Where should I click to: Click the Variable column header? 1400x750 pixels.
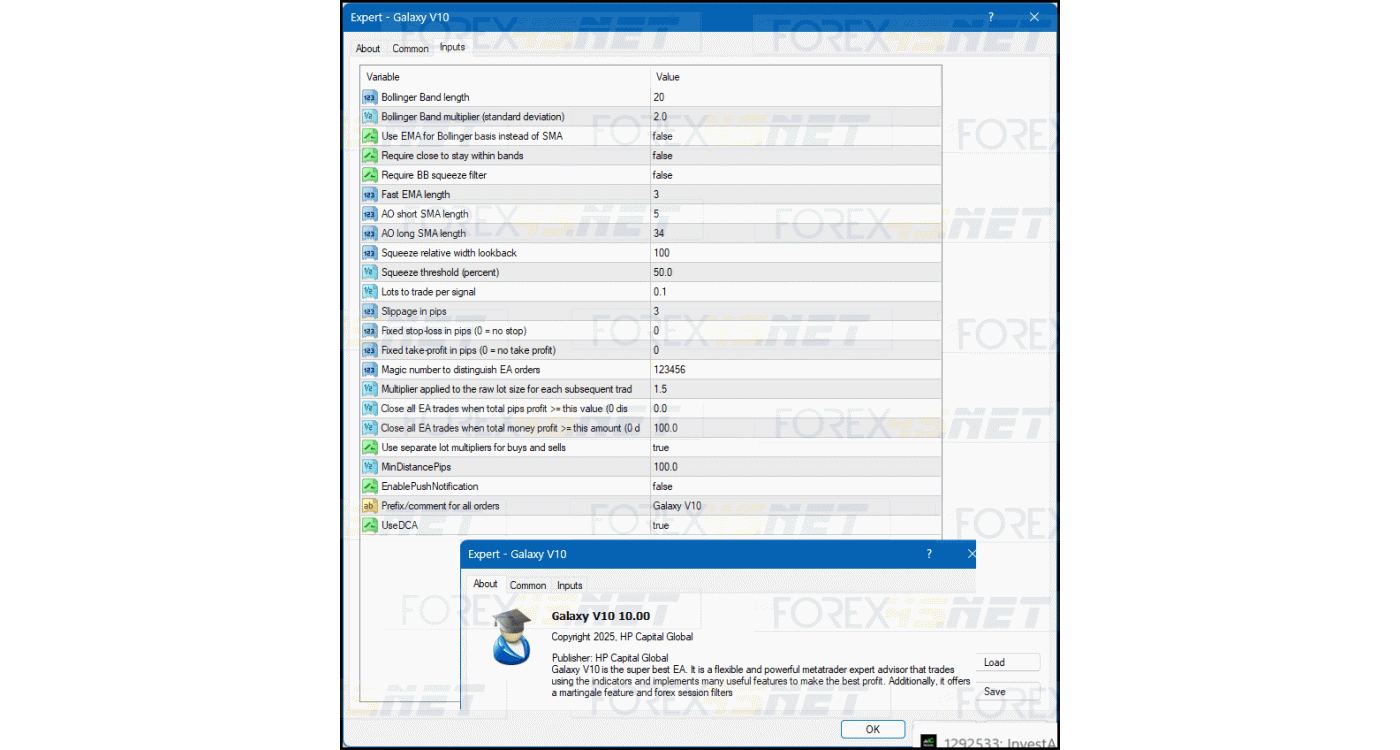point(383,77)
